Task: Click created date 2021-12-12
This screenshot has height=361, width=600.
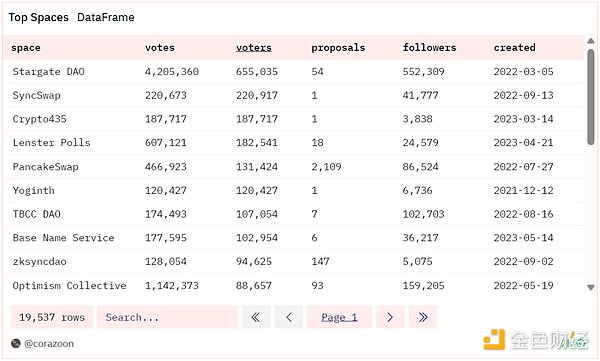Action: coord(523,191)
